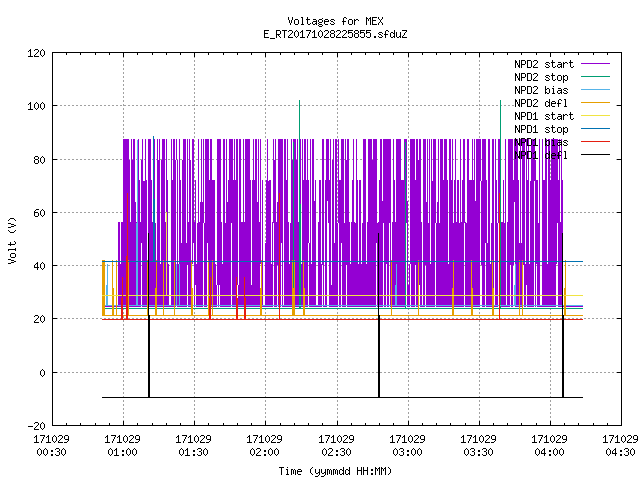
Task: Click the y-axis tick value 0
Action: click(x=42, y=373)
